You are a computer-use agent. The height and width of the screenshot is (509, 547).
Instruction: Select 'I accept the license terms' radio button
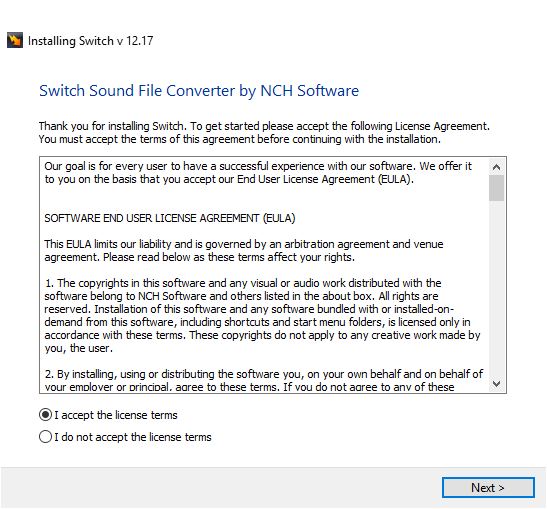coord(45,415)
